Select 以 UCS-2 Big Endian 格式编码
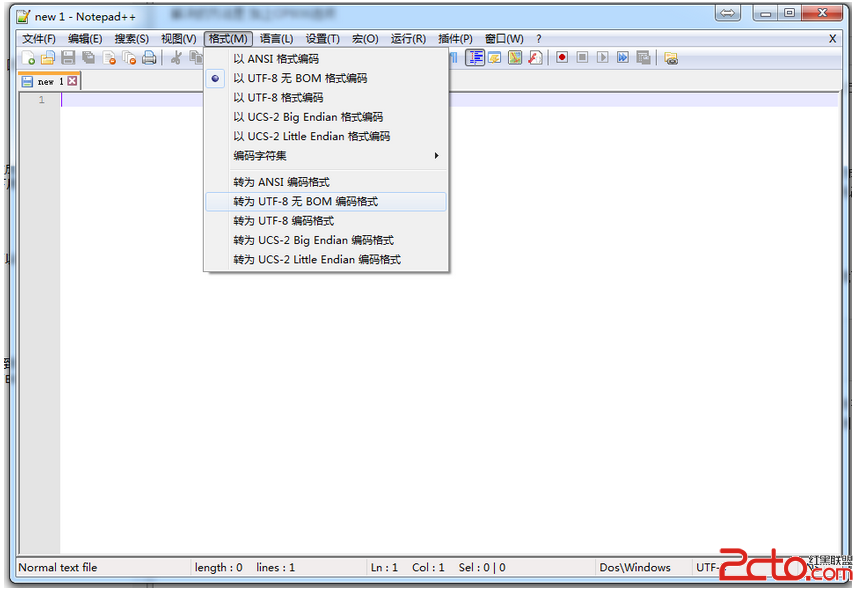 [326, 117]
